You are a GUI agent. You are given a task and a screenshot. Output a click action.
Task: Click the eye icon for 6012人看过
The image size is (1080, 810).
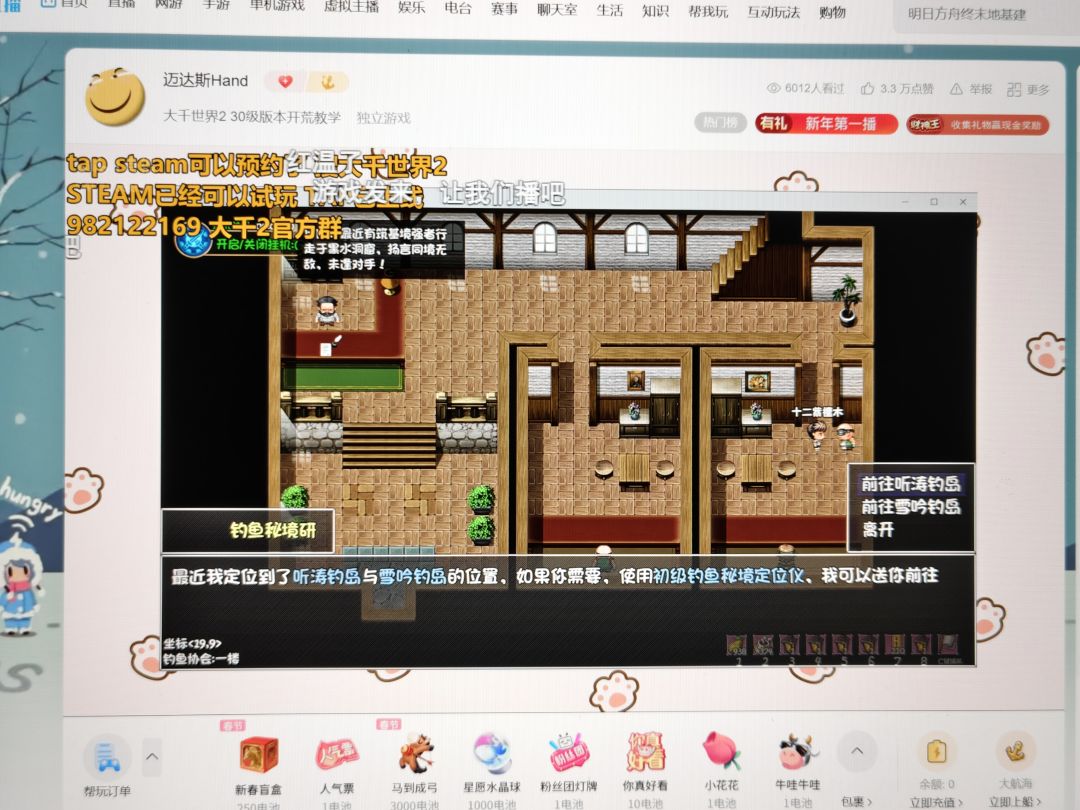[x=773, y=88]
